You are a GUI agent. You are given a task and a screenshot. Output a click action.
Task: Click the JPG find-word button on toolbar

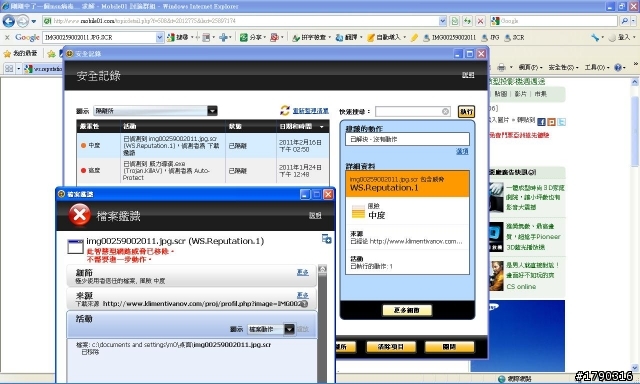490,38
